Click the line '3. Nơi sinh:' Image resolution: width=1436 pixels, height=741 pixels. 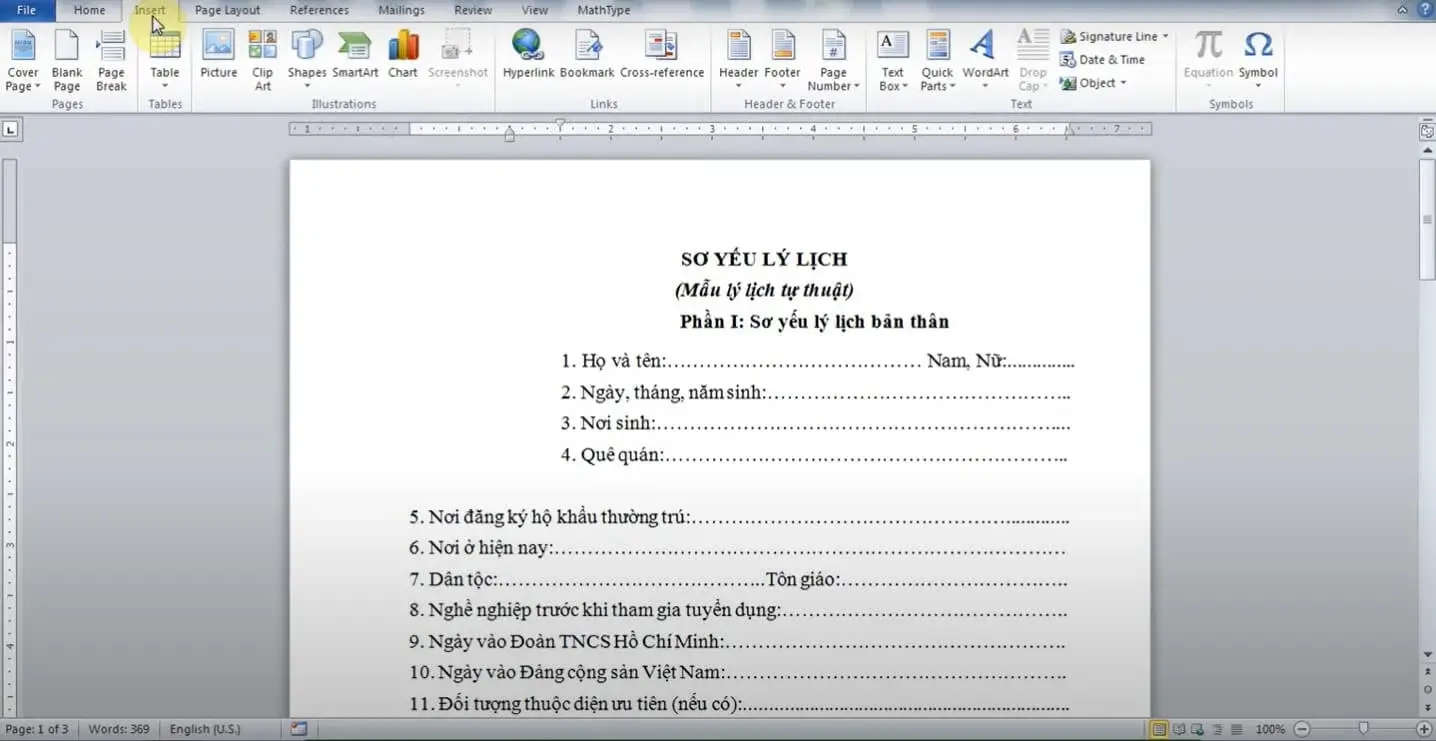(815, 424)
